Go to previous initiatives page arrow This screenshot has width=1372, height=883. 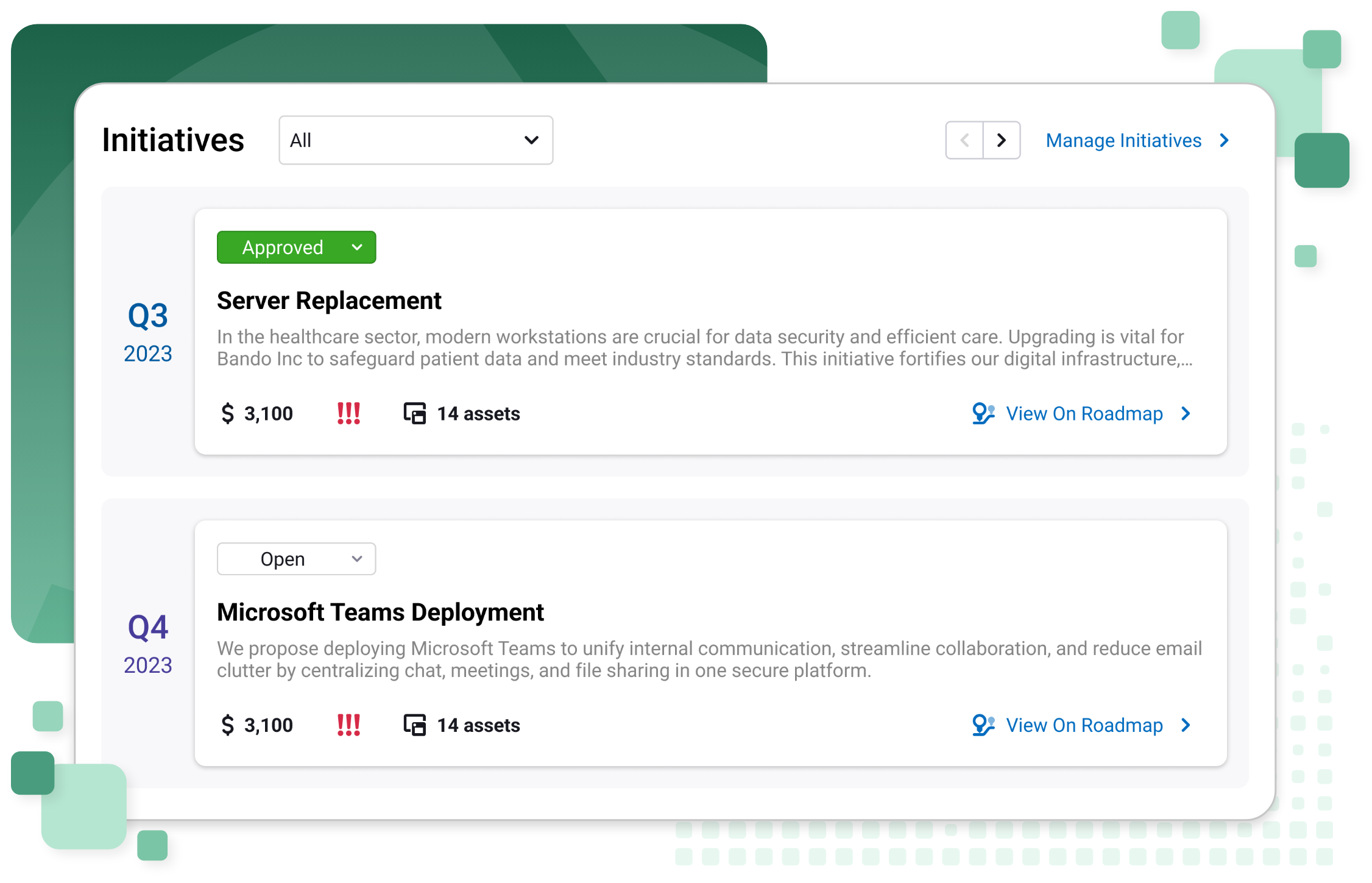pos(964,140)
